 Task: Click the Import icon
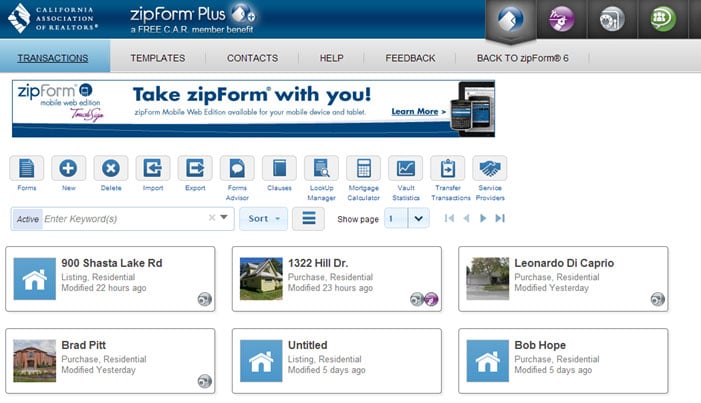tap(153, 168)
